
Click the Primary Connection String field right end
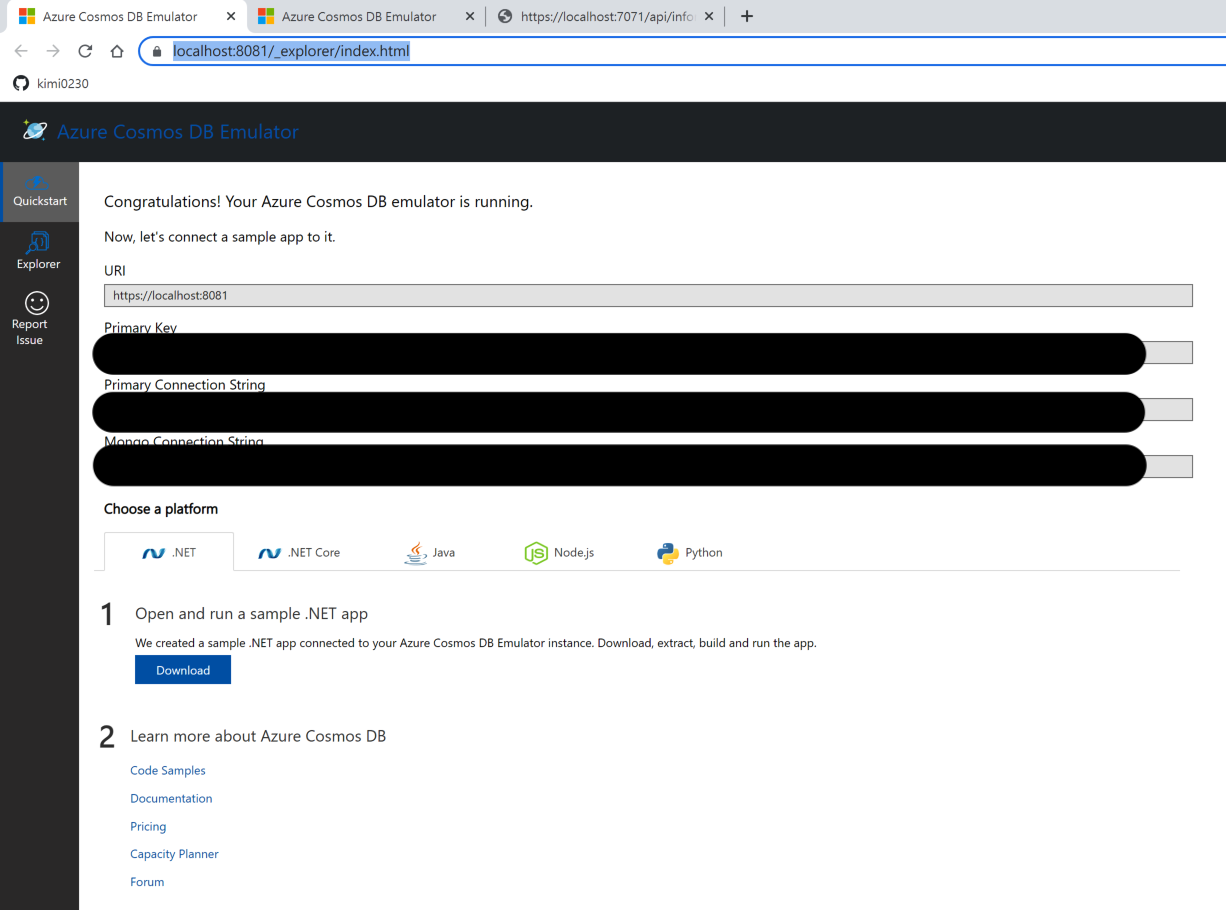click(x=1168, y=409)
